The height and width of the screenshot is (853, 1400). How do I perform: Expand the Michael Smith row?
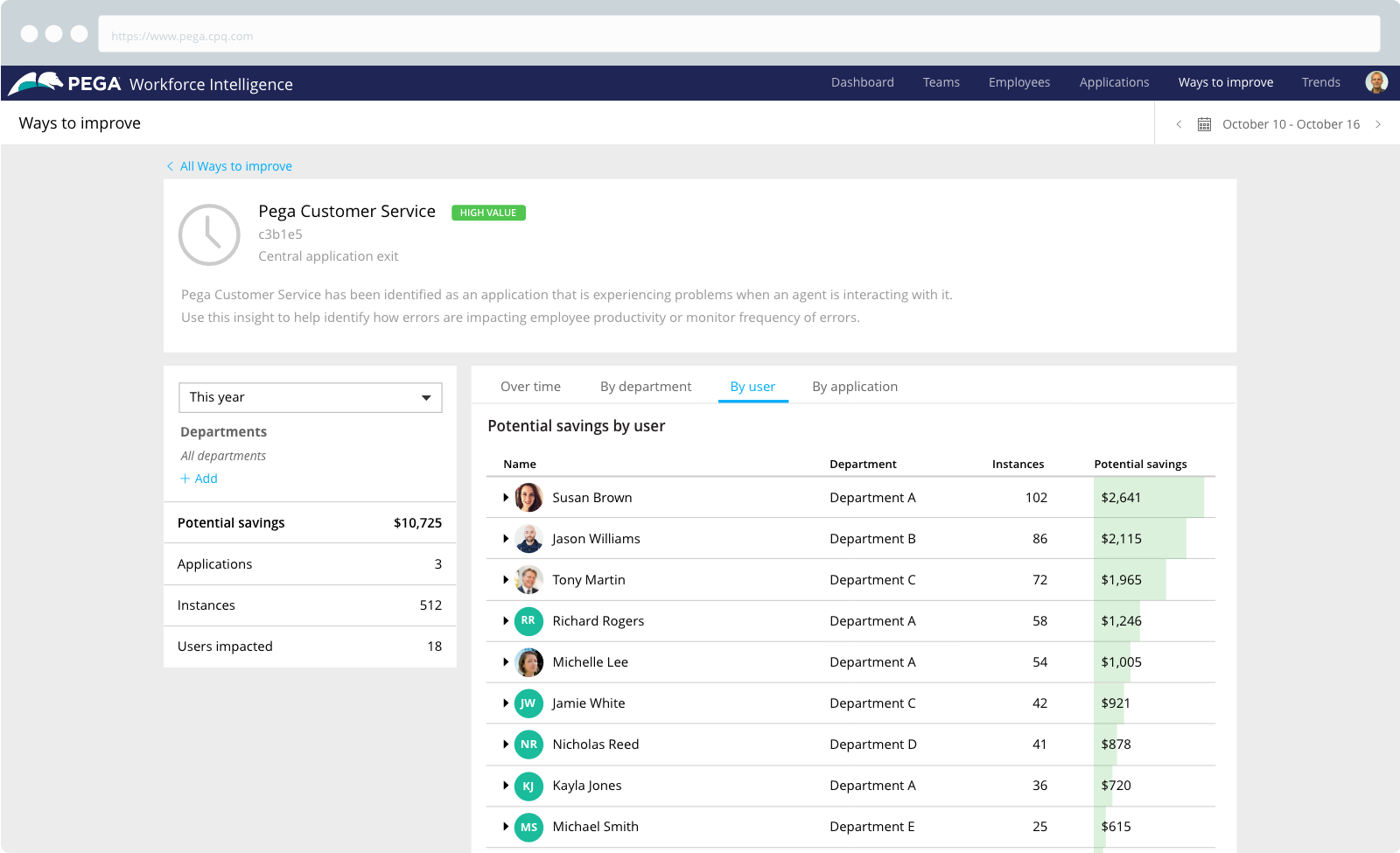coord(506,826)
